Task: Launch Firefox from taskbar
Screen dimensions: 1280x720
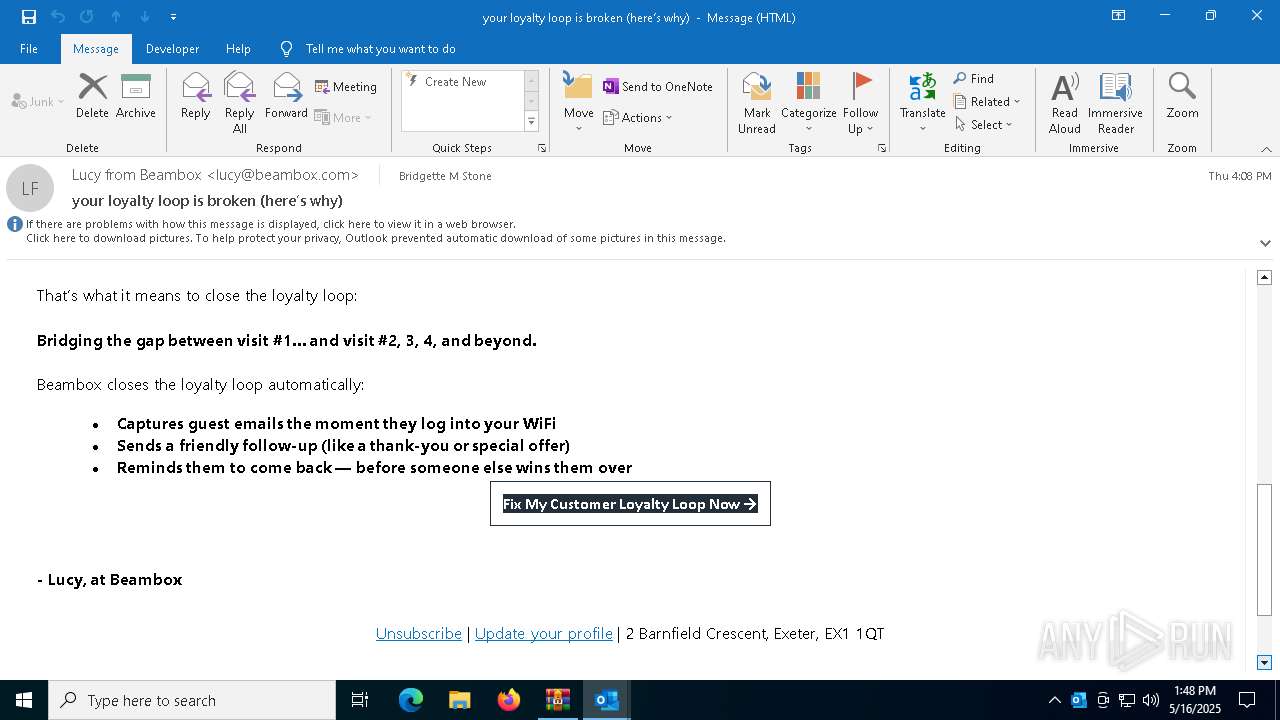Action: [508, 700]
